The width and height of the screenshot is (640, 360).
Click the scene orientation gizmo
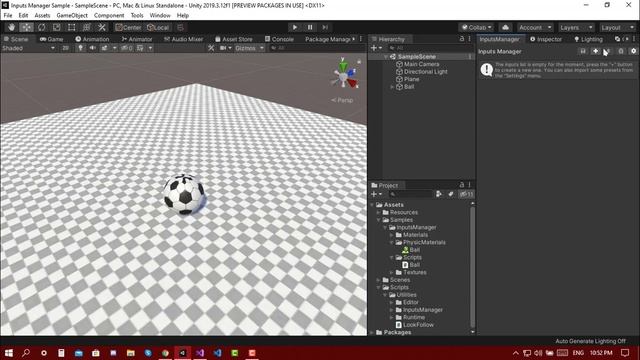click(345, 75)
